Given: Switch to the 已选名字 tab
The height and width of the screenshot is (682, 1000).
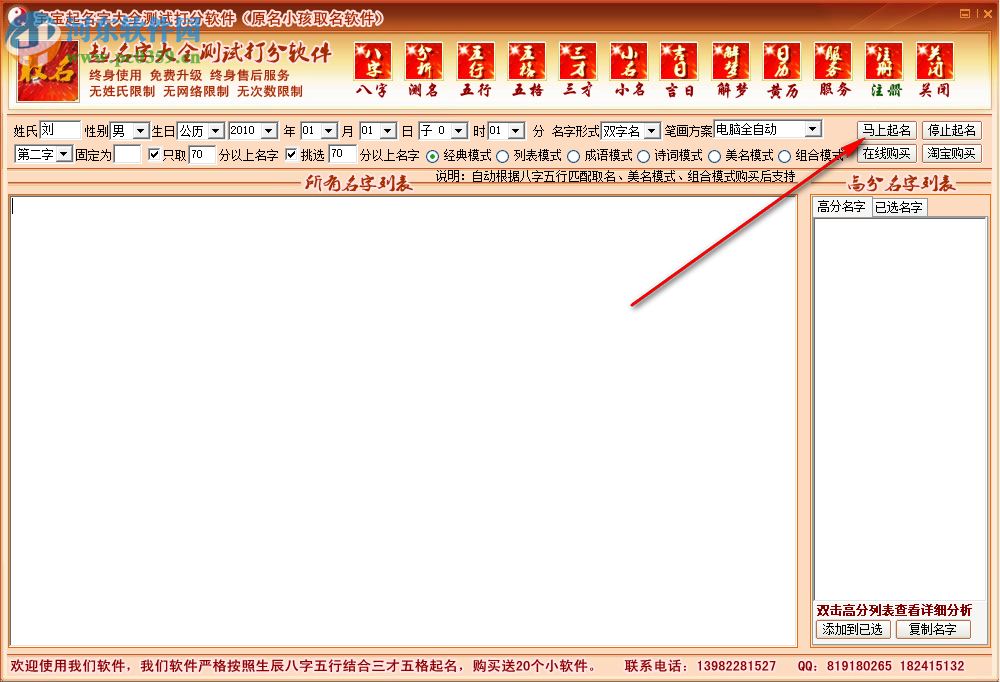Looking at the screenshot, I should (x=897, y=207).
